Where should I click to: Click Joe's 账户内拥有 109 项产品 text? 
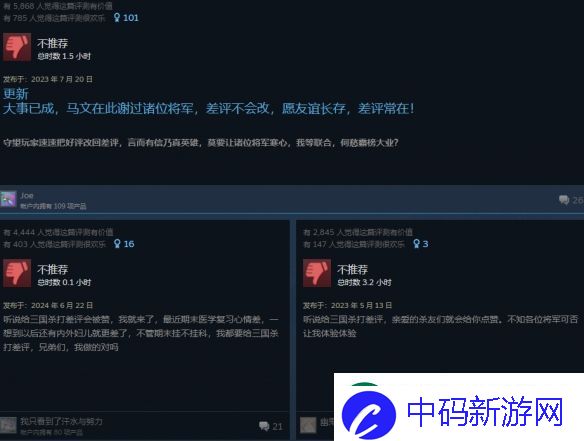coord(53,206)
